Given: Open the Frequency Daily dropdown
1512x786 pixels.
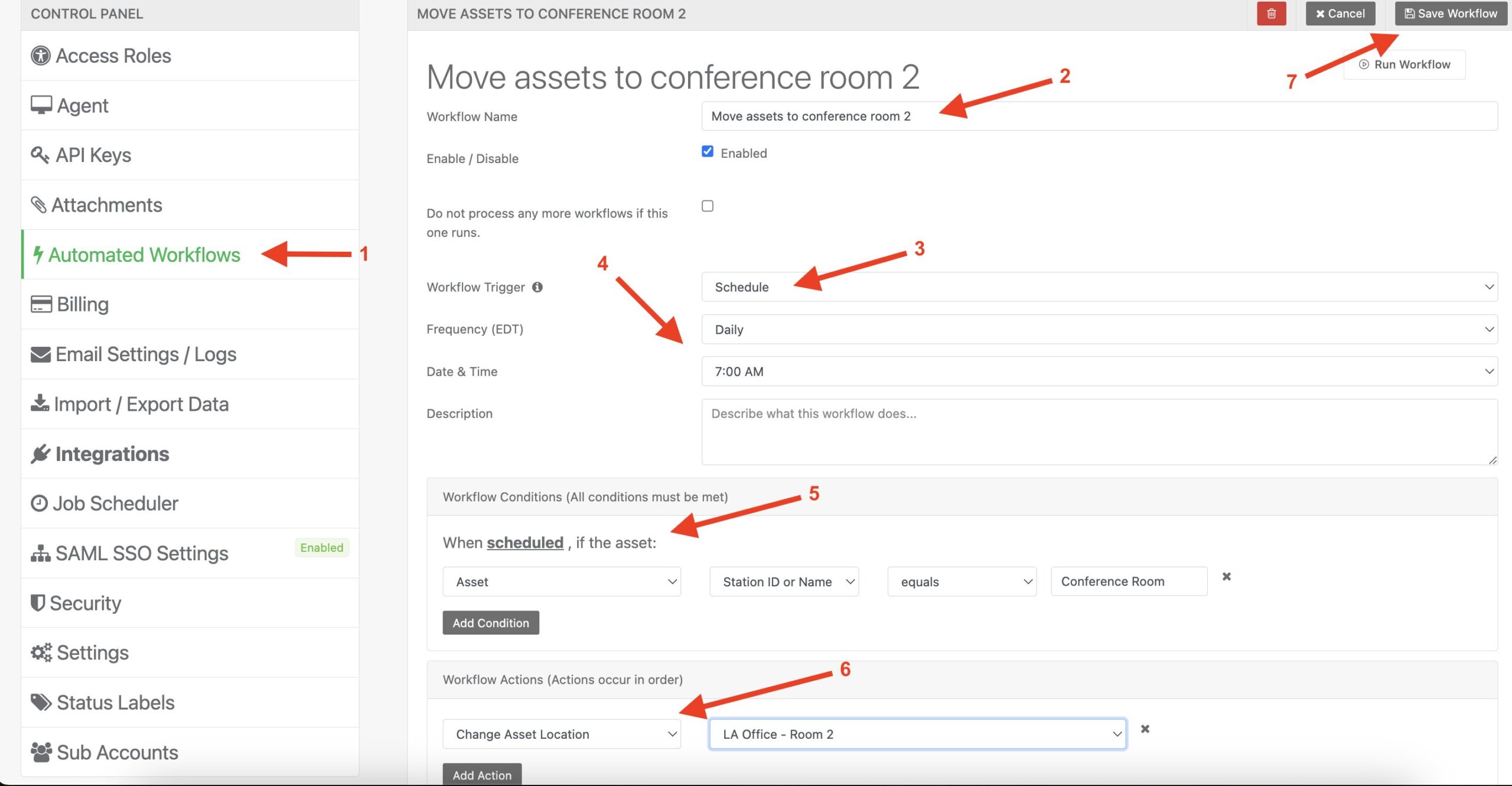Looking at the screenshot, I should (1099, 329).
